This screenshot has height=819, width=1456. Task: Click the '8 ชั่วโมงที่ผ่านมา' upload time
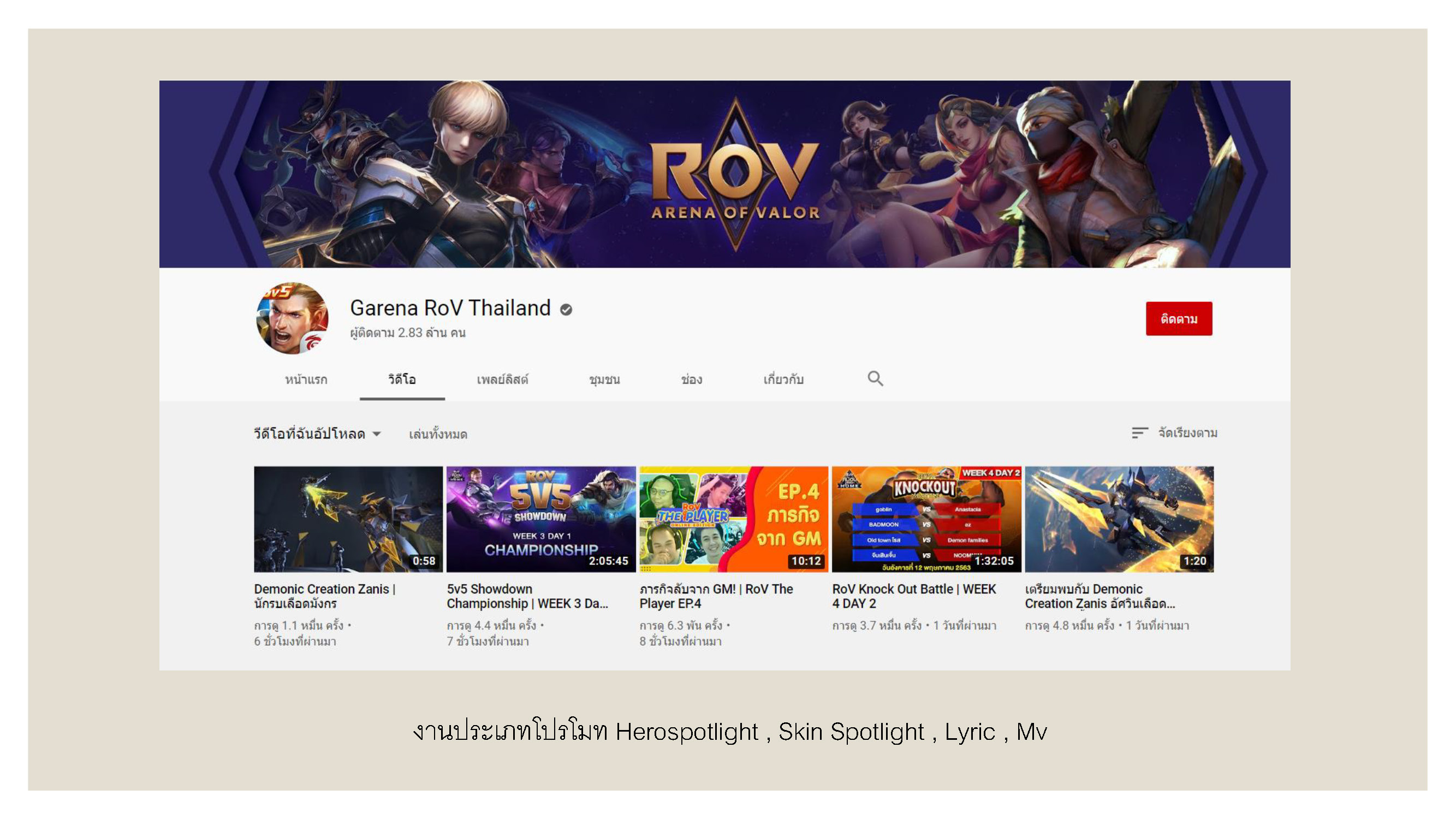(681, 642)
